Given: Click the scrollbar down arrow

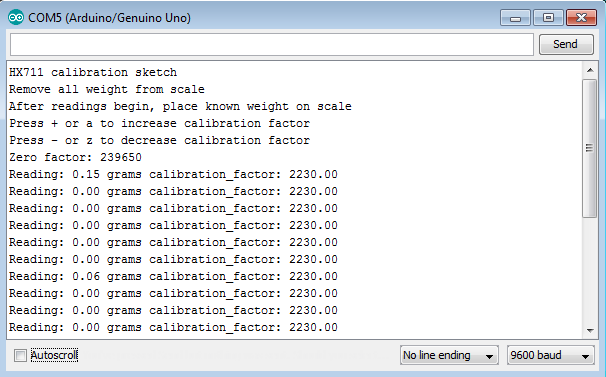Looking at the screenshot, I should pos(590,330).
